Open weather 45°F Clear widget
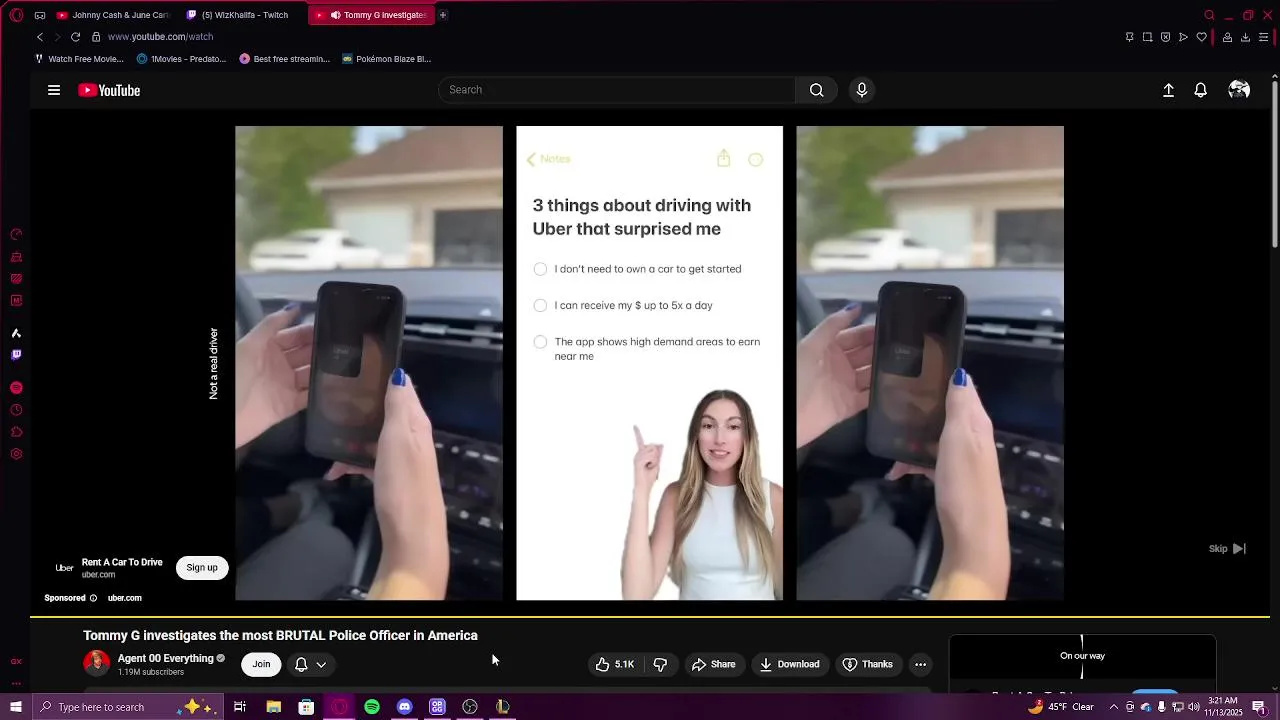This screenshot has height=720, width=1280. pos(1062,707)
